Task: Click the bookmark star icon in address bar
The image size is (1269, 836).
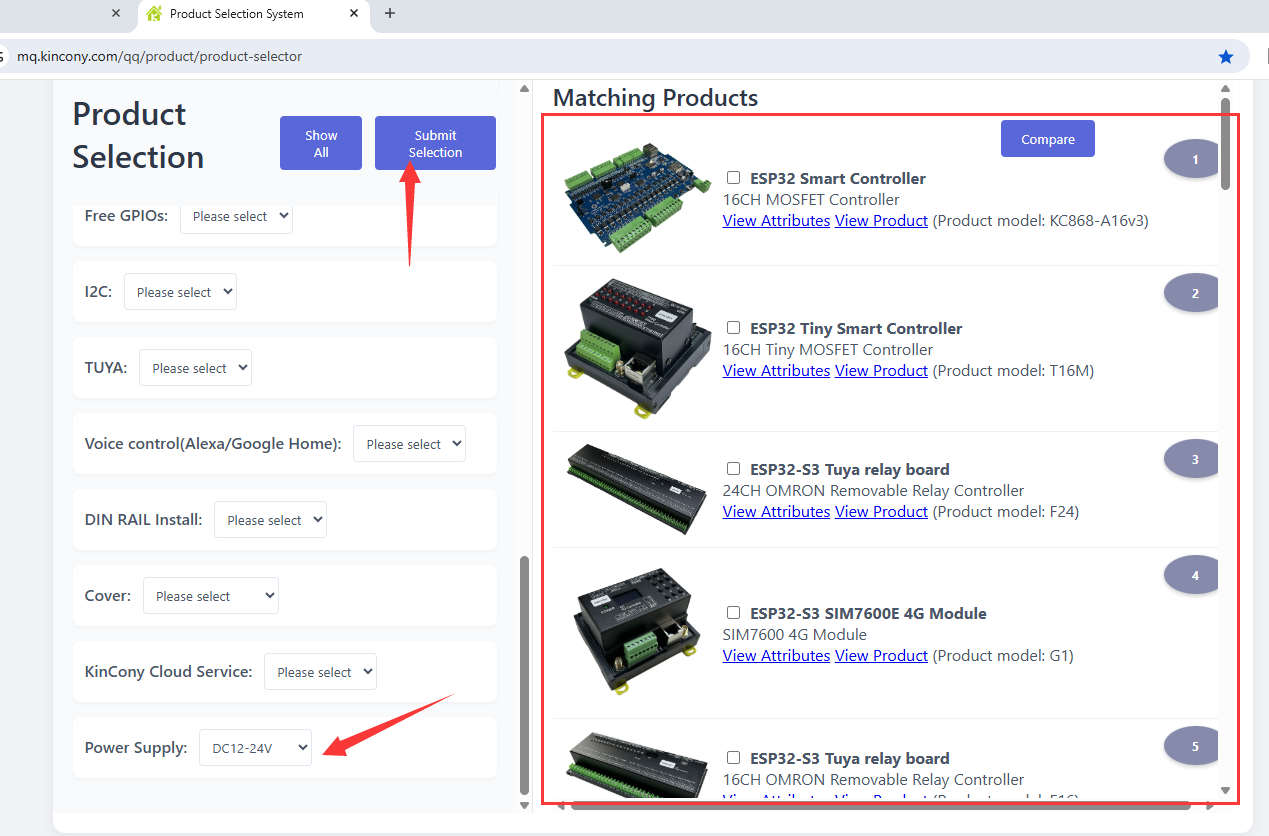Action: [x=1226, y=57]
